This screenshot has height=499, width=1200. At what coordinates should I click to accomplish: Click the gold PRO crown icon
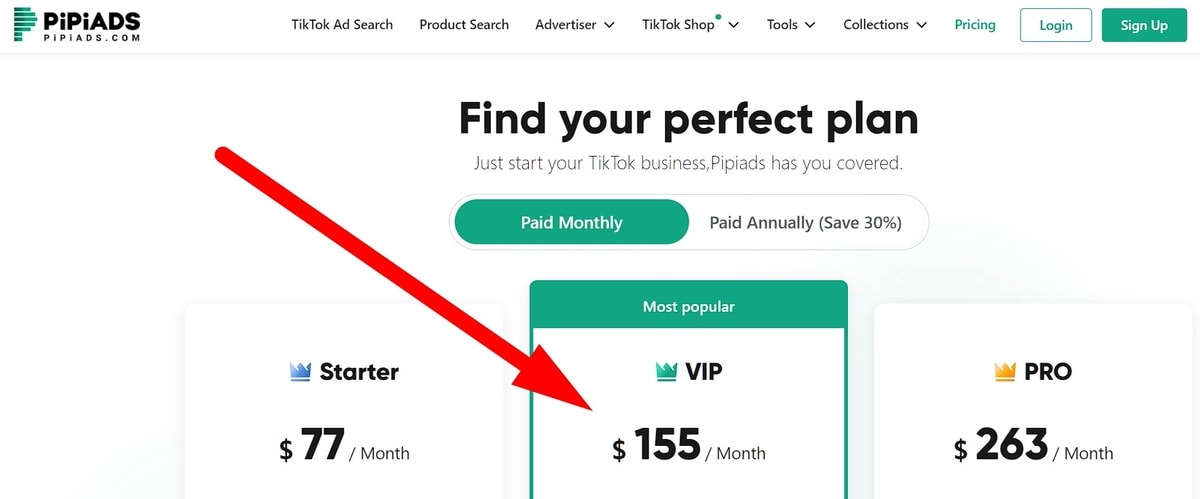(x=1005, y=372)
